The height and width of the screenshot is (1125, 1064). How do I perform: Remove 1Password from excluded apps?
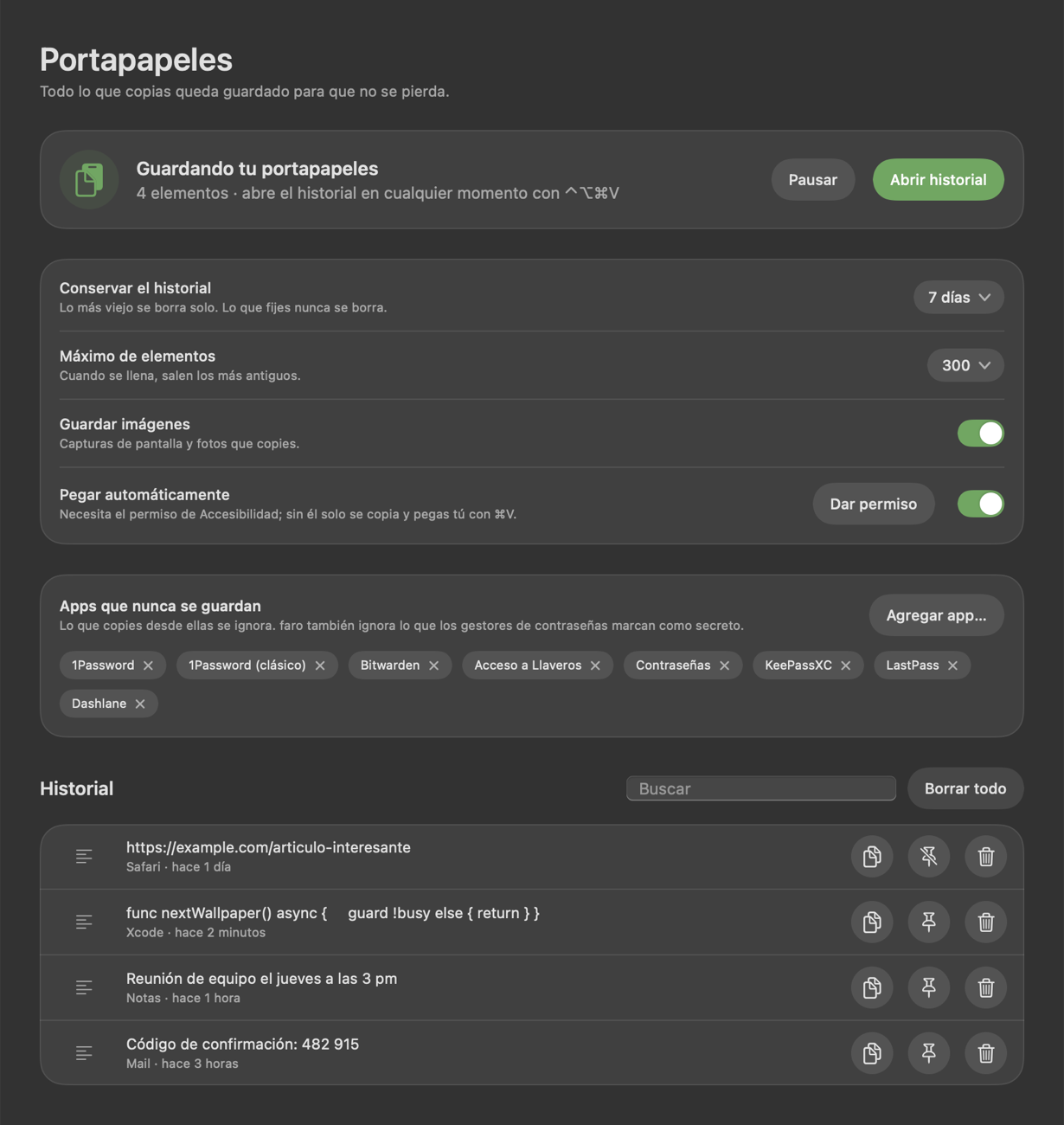pyautogui.click(x=148, y=665)
